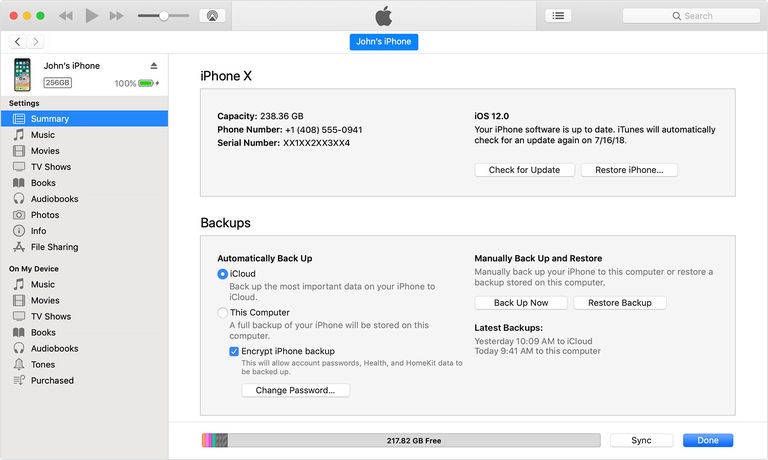Click into the Search field

[x=690, y=16]
